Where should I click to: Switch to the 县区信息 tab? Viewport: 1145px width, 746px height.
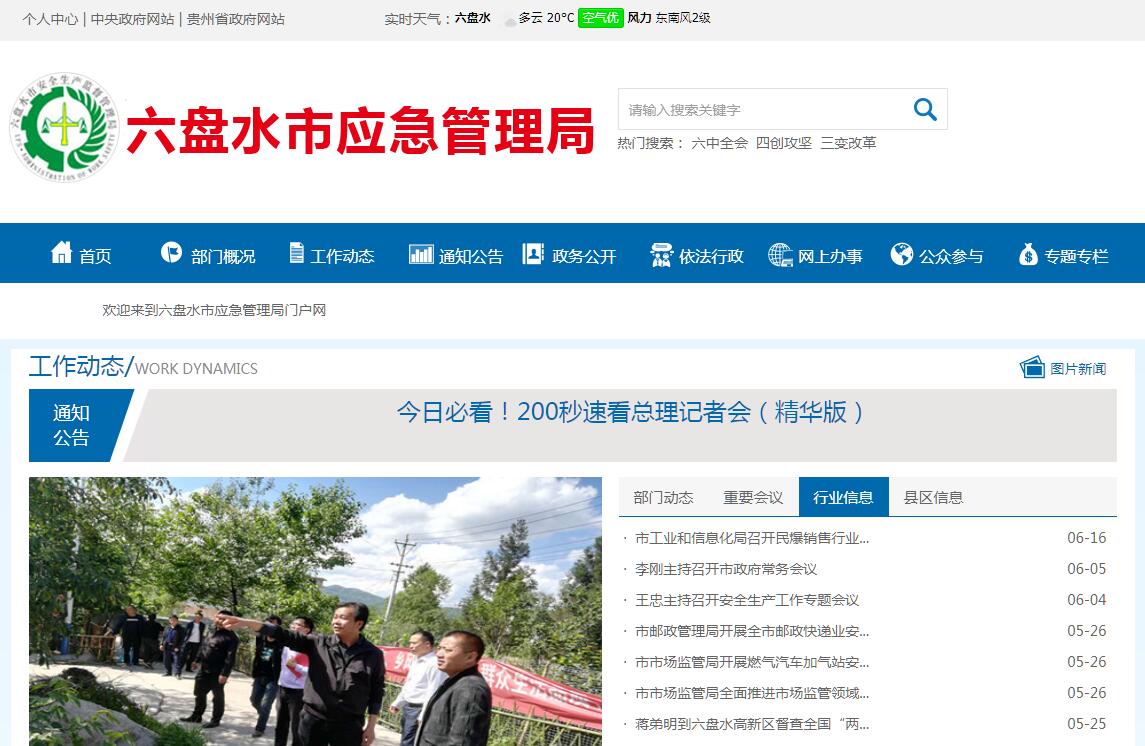coord(933,497)
